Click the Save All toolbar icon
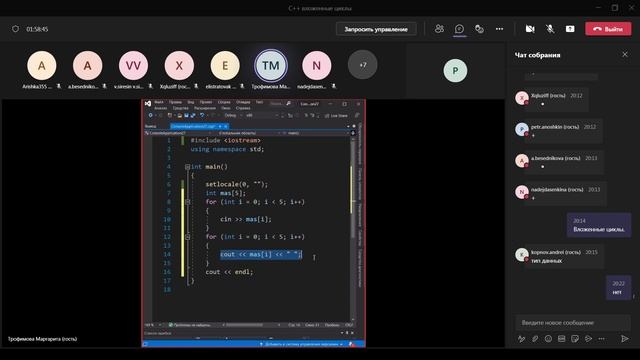This screenshot has height=360, width=640. pos(193,116)
